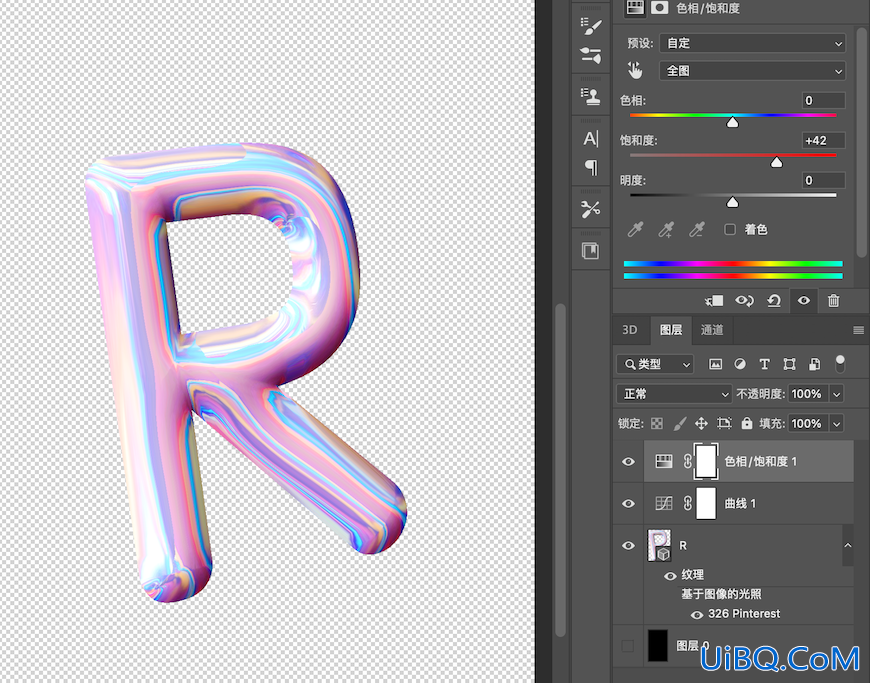Image resolution: width=870 pixels, height=683 pixels.
Task: Click link icon on 色相/饱和度 1 layer
Action: (687, 461)
